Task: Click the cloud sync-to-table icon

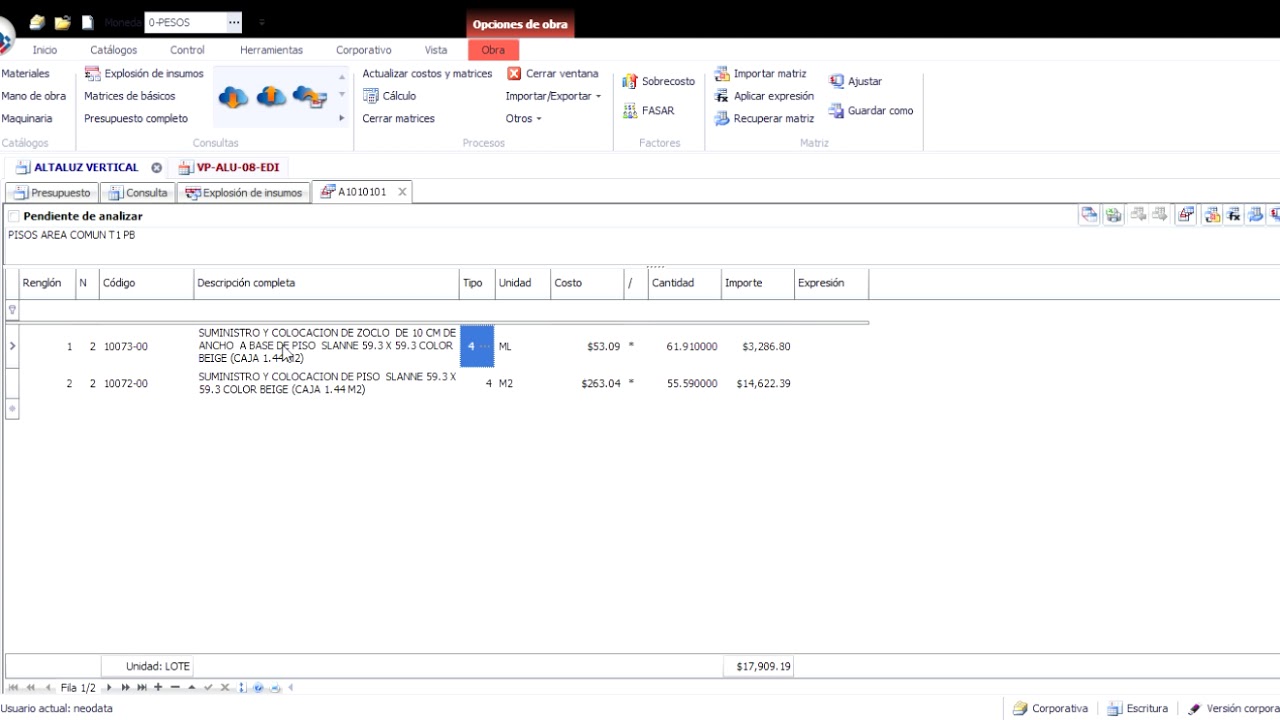Action: pos(310,97)
